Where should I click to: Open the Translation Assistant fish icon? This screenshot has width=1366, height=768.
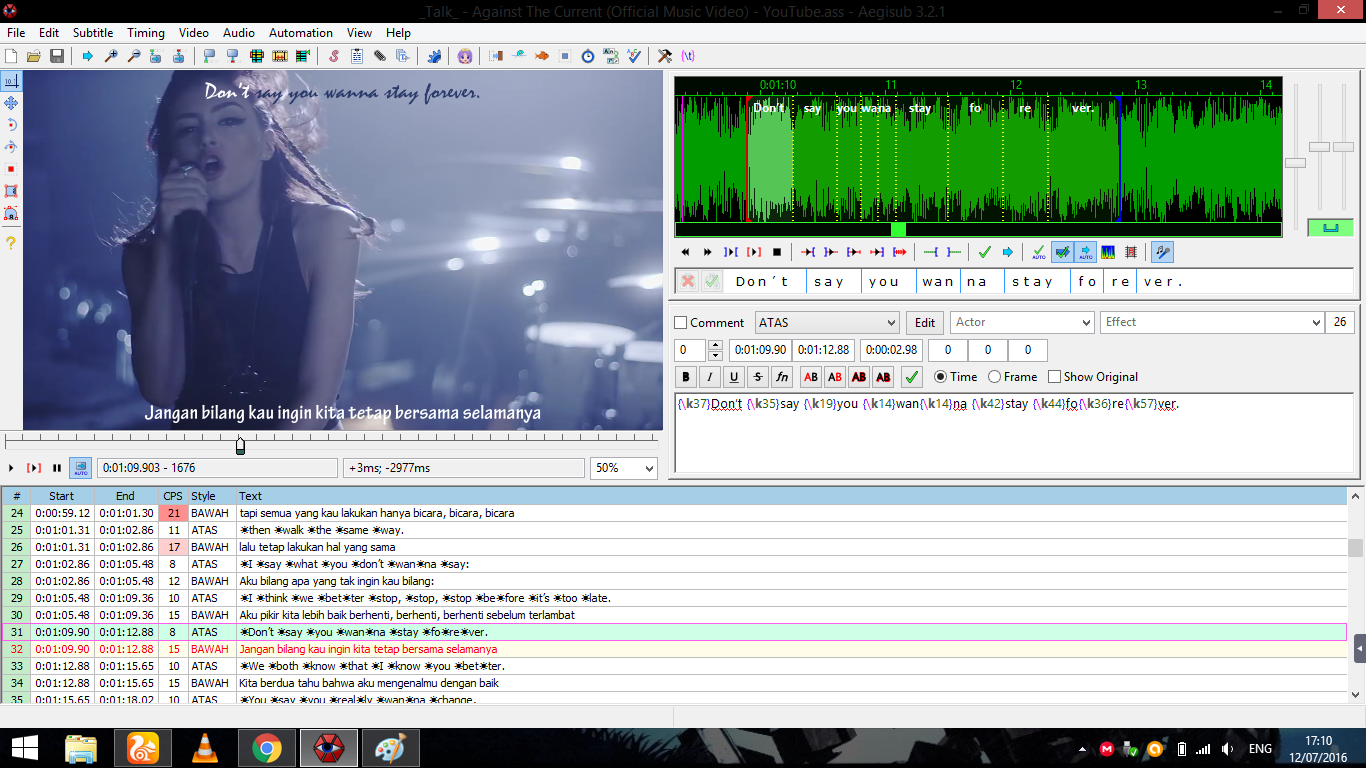click(x=541, y=56)
